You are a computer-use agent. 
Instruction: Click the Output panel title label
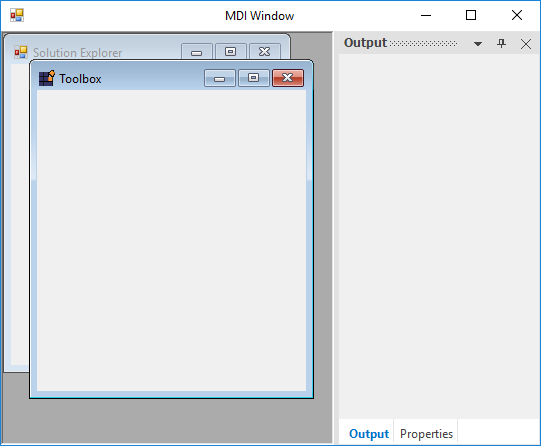[365, 43]
